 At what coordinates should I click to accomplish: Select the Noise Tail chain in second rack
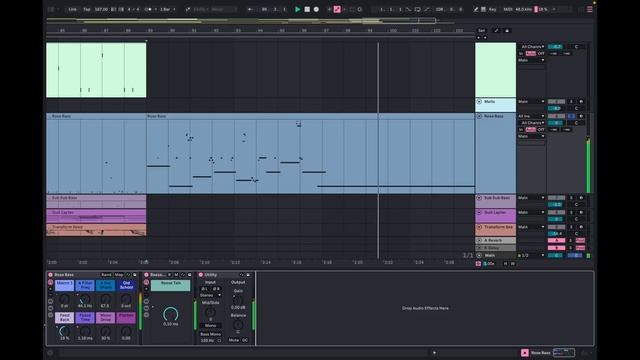click(x=171, y=285)
